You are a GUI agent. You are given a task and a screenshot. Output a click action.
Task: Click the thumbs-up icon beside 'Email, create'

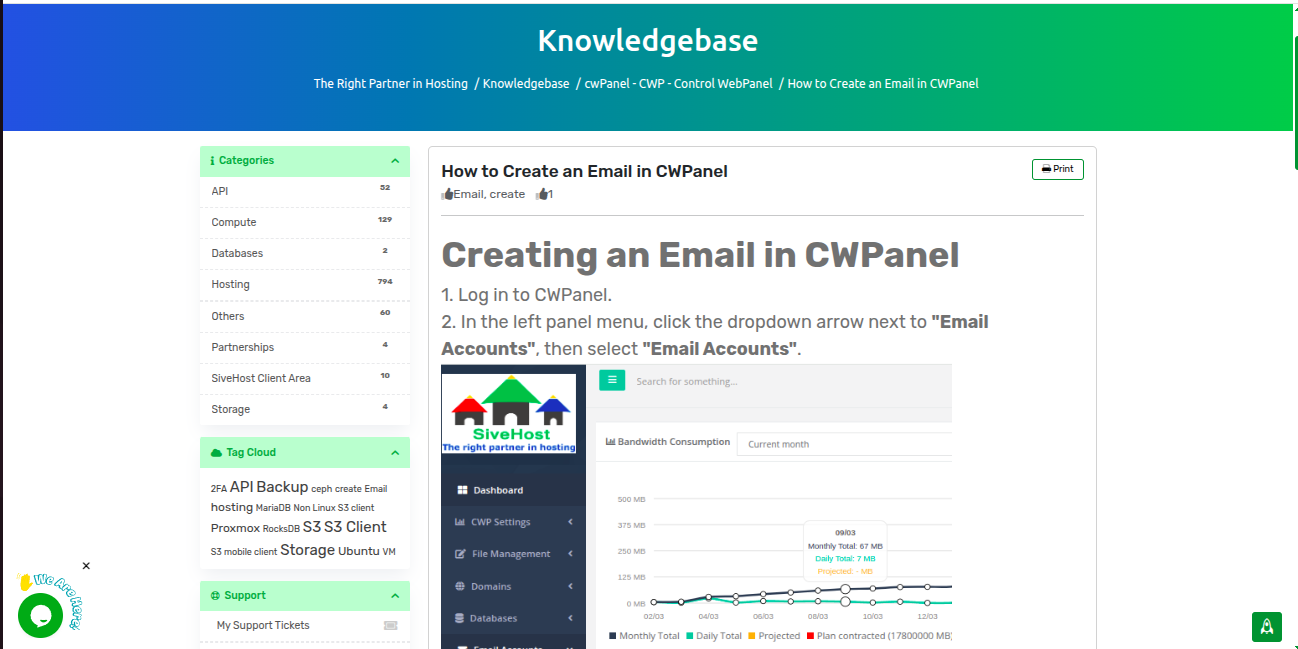point(447,194)
